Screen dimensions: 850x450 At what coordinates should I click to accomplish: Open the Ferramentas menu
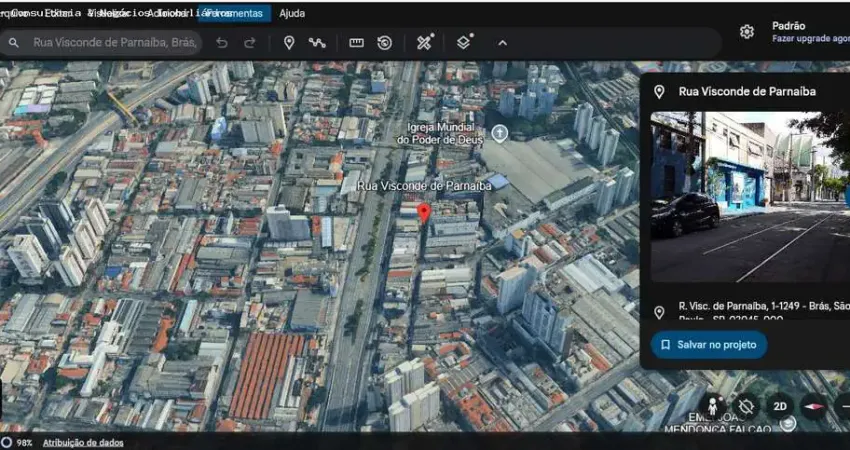tap(234, 13)
